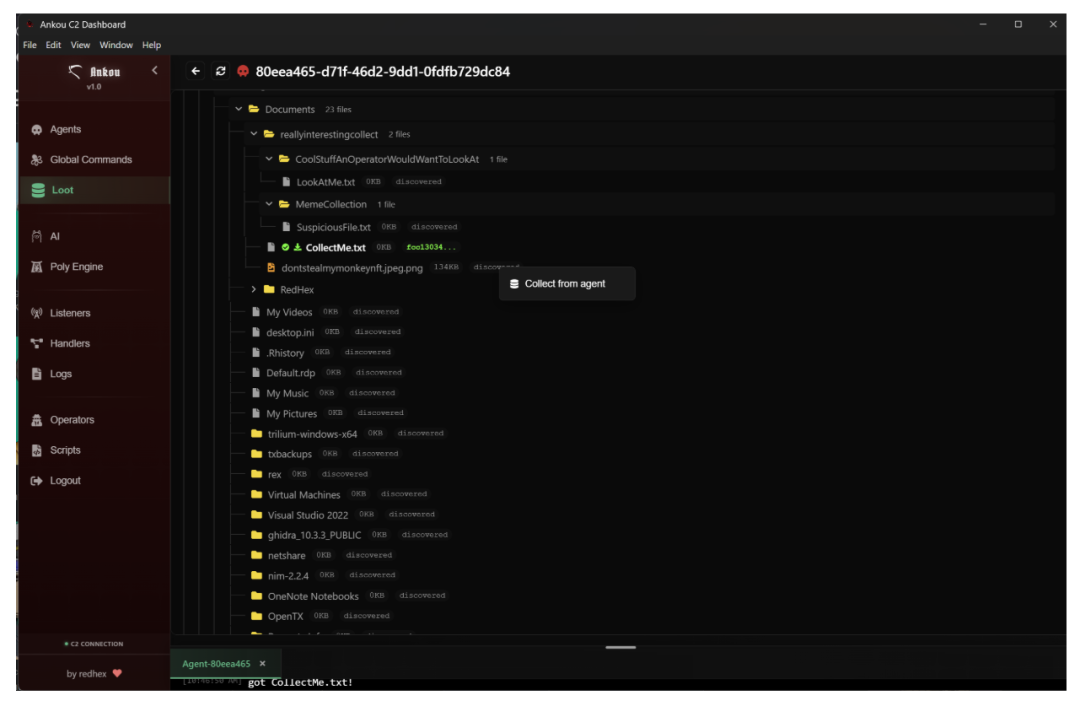Select SuspiciousFile.txt in the tree
Screen dimensions: 1080x706
pyautogui.click(x=333, y=227)
